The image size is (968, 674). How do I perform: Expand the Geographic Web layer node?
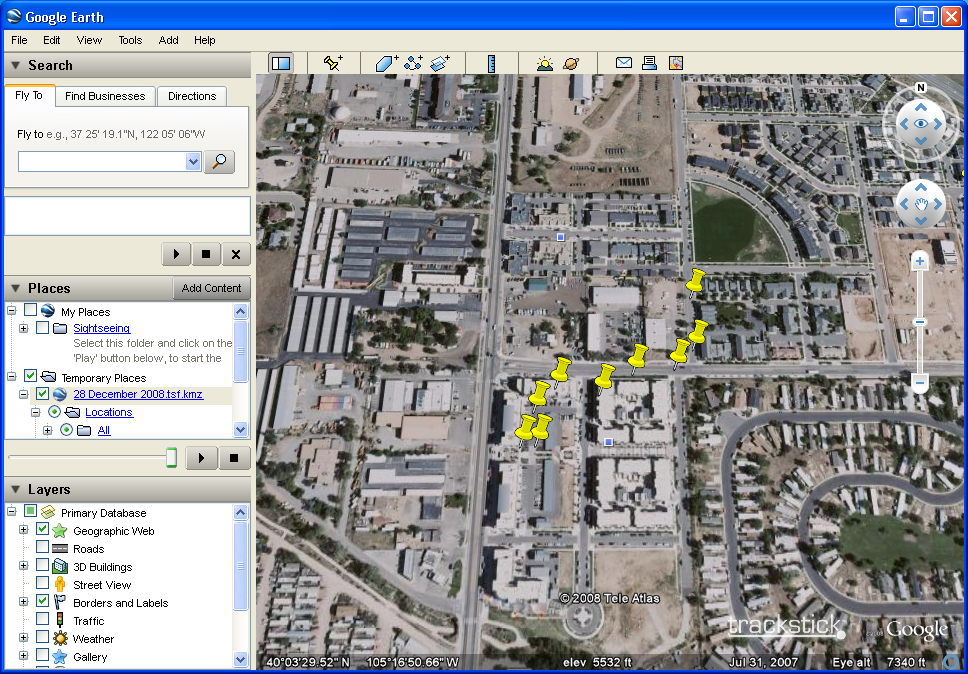coord(23,530)
